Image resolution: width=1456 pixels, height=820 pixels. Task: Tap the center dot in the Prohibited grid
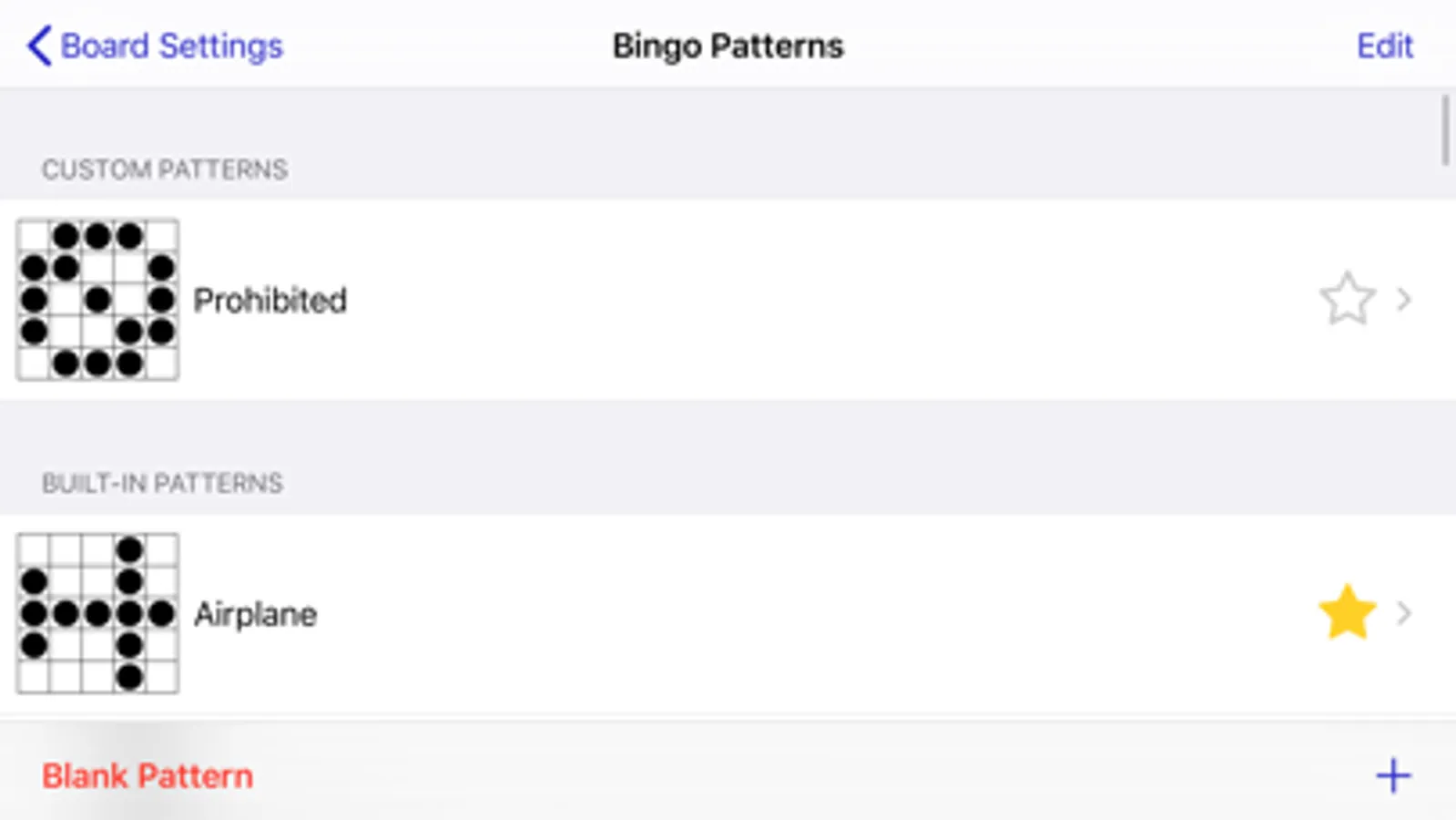click(x=97, y=299)
